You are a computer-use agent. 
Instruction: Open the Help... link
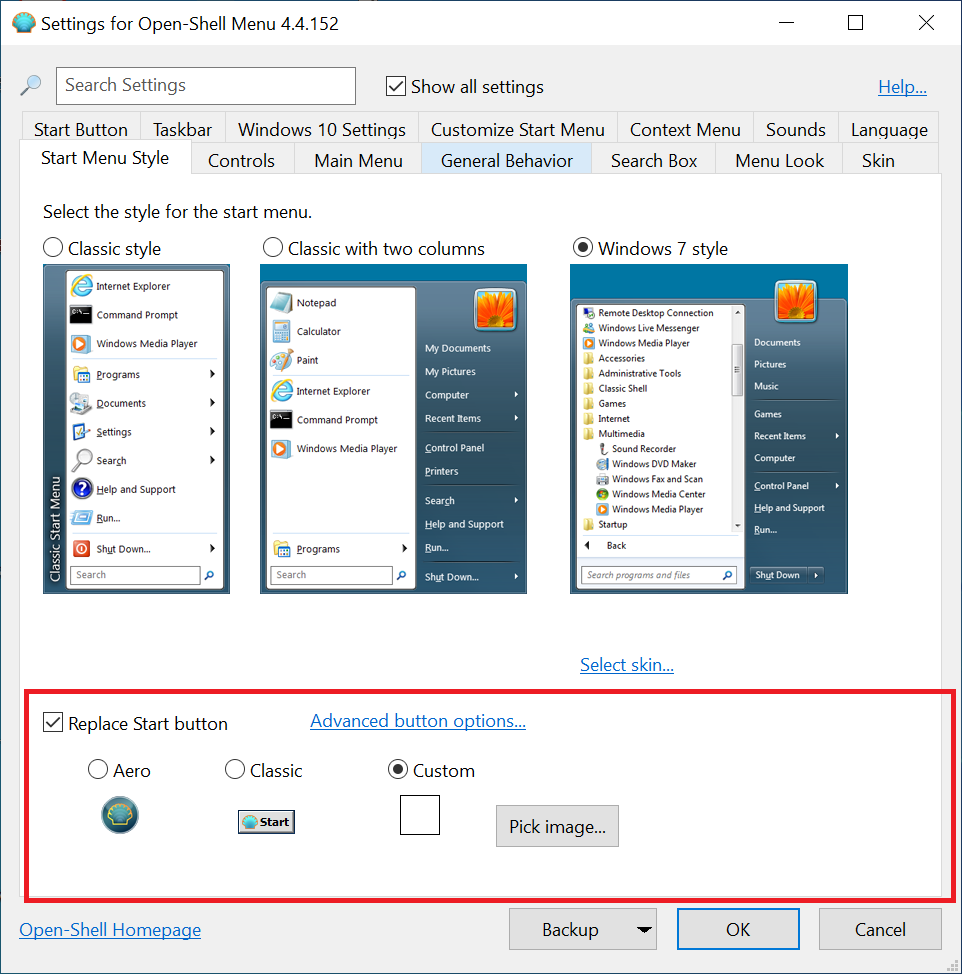coord(902,86)
